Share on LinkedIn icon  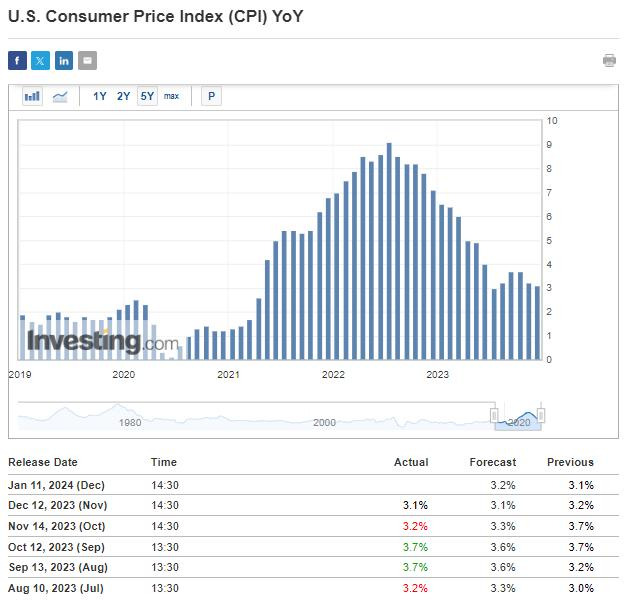pos(64,61)
